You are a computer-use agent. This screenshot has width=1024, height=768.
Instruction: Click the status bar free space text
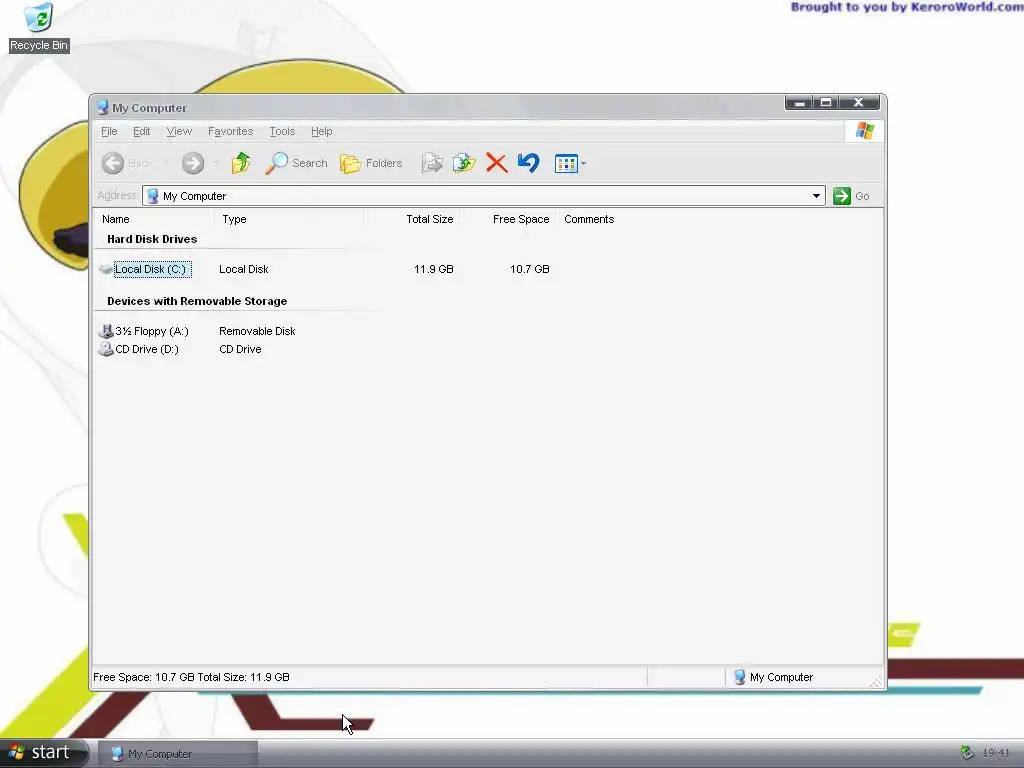191,677
